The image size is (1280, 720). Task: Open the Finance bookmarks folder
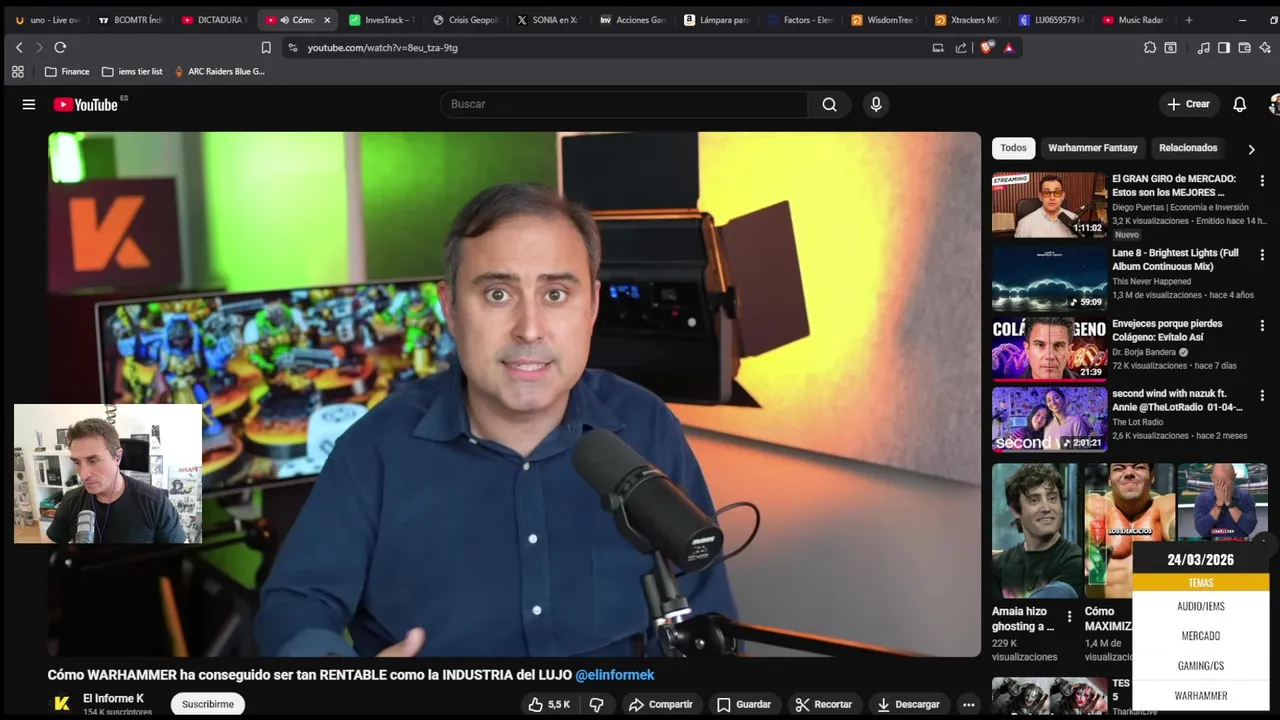point(67,71)
